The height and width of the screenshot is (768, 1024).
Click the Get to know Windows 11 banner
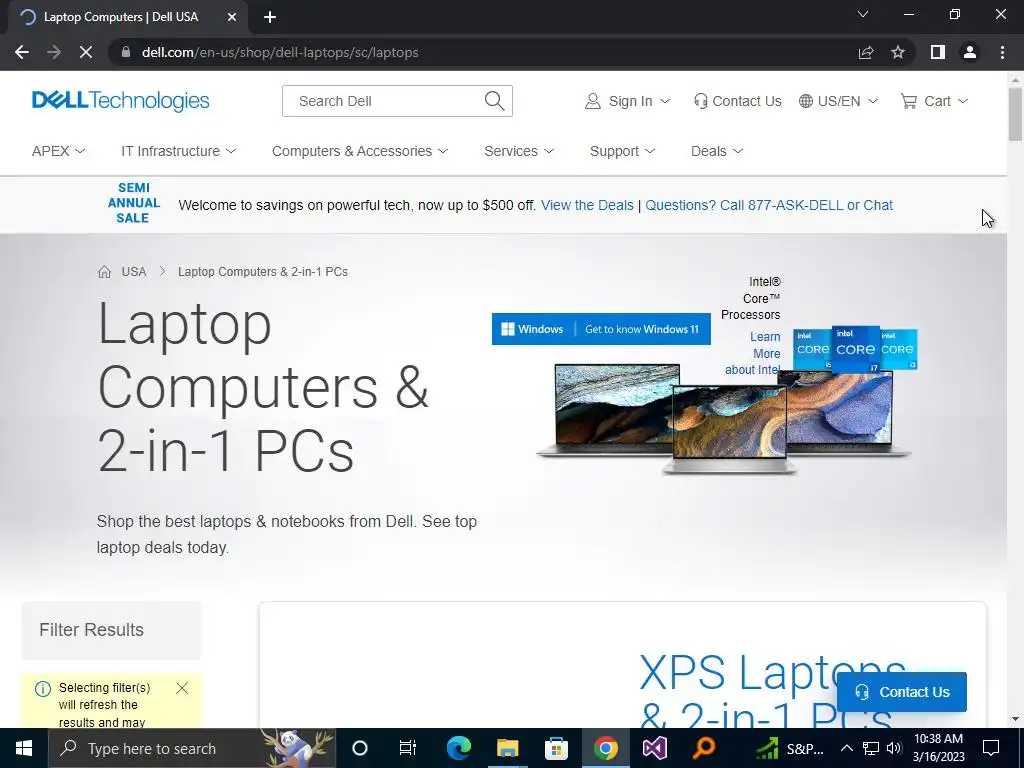(601, 329)
